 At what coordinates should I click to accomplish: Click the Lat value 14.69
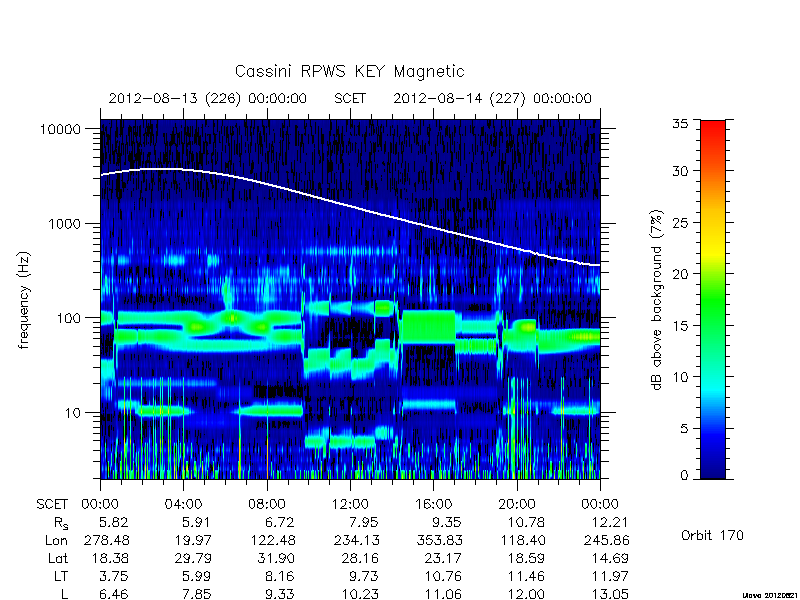click(x=609, y=558)
